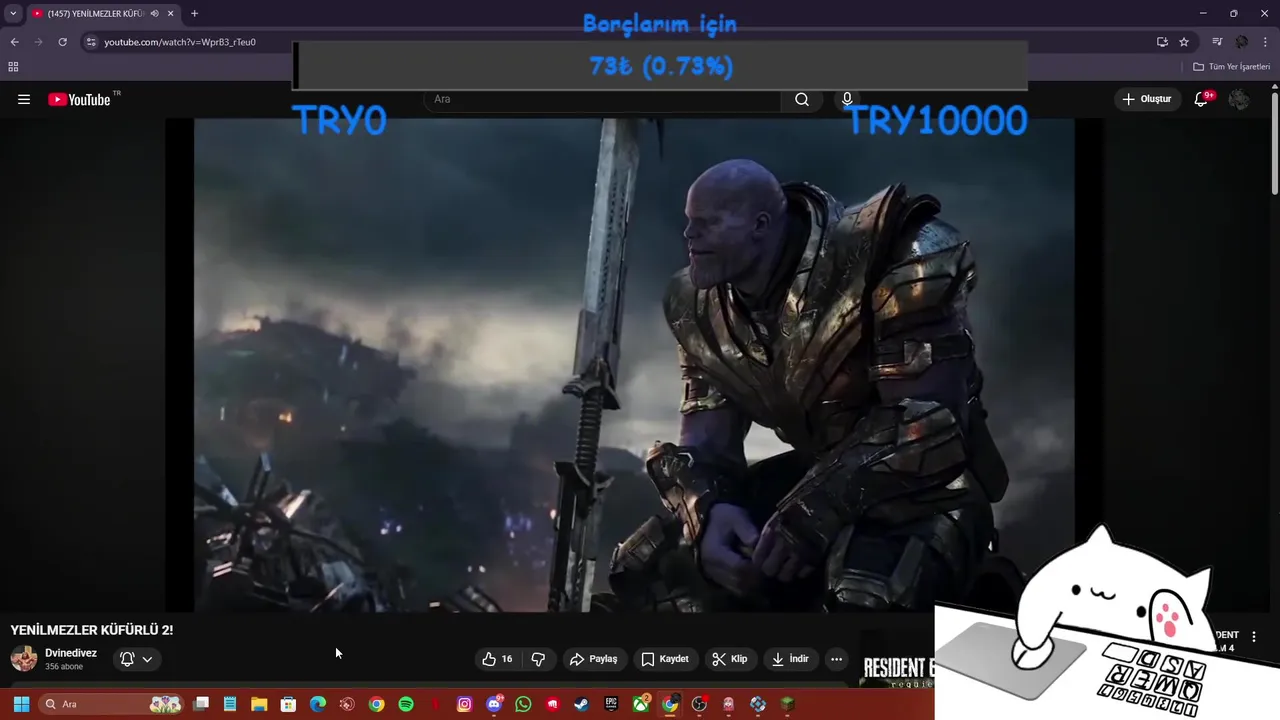
Task: Click the video player to pause
Action: pos(634,365)
